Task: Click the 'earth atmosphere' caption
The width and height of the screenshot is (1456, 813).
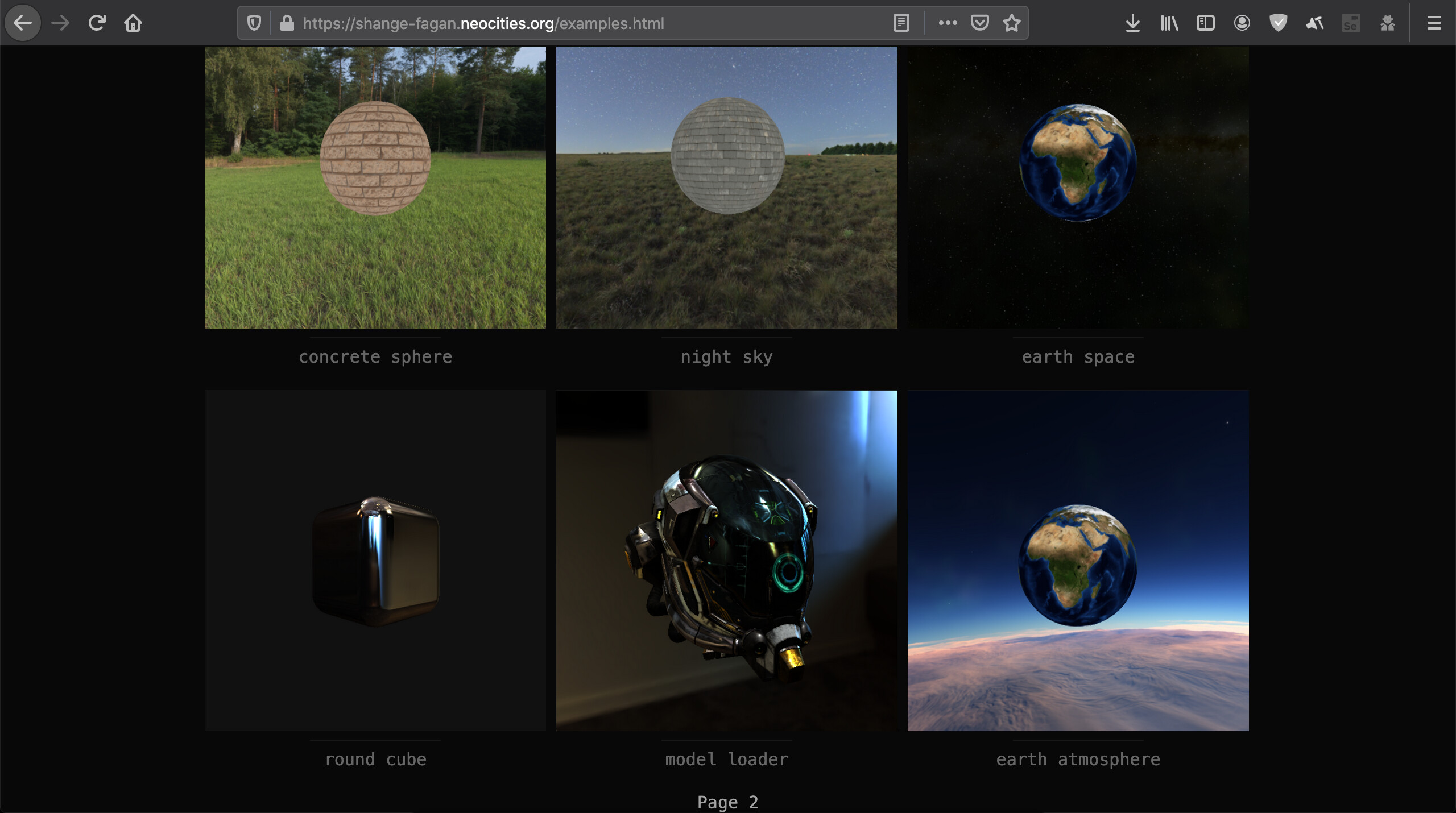Action: click(1078, 760)
